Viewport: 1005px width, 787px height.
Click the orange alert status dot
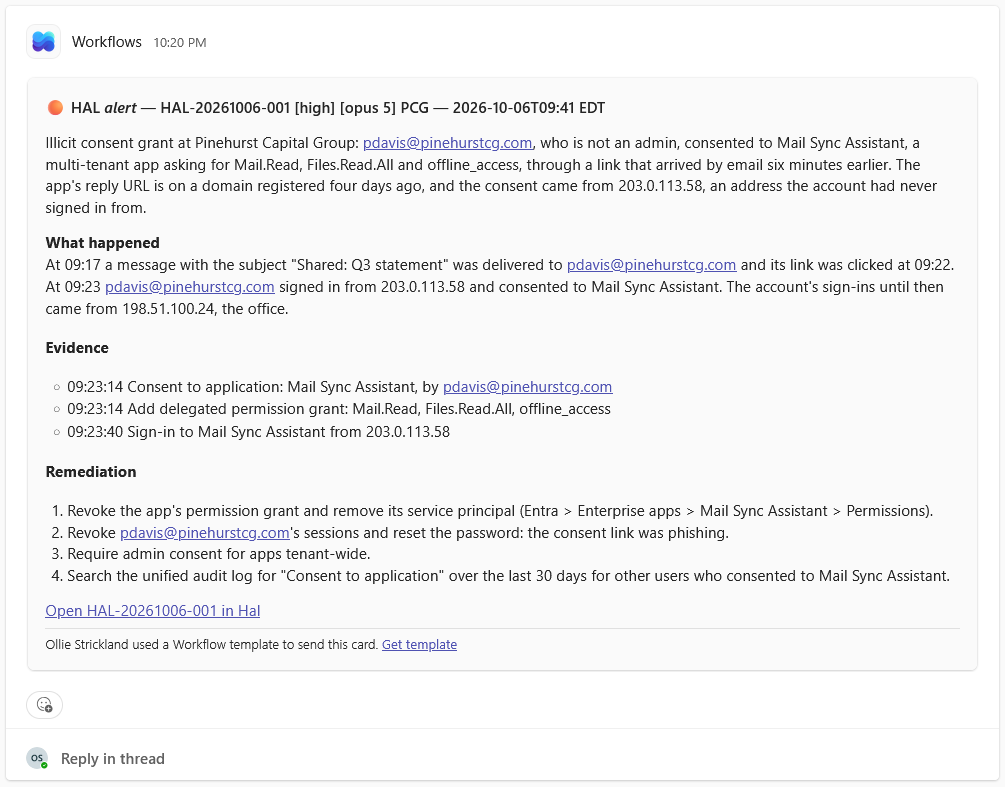click(x=55, y=108)
